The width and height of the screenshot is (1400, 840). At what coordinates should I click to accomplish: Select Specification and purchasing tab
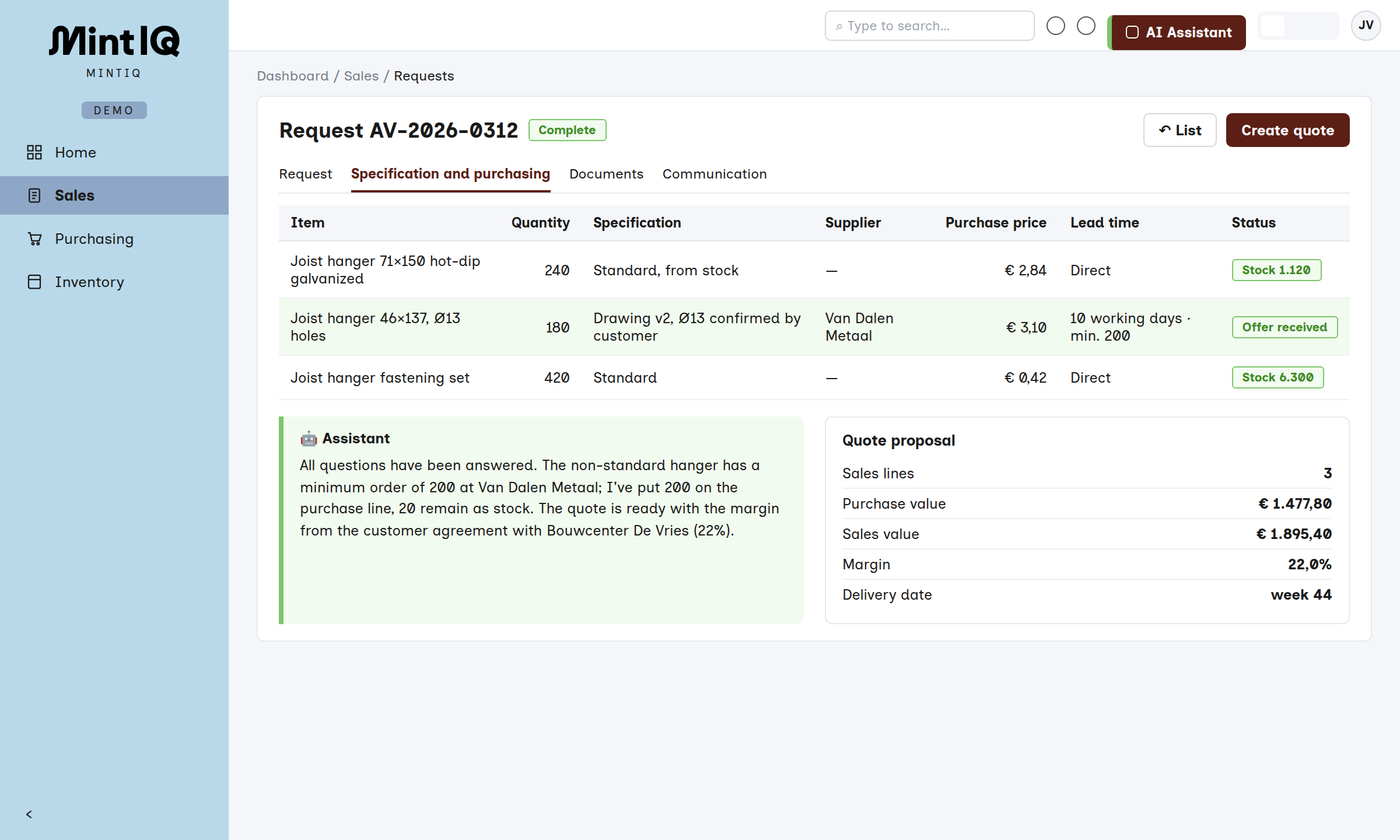[450, 174]
